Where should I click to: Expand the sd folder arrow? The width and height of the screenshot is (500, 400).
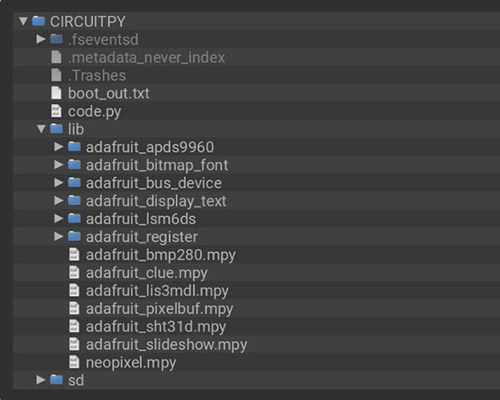41,380
